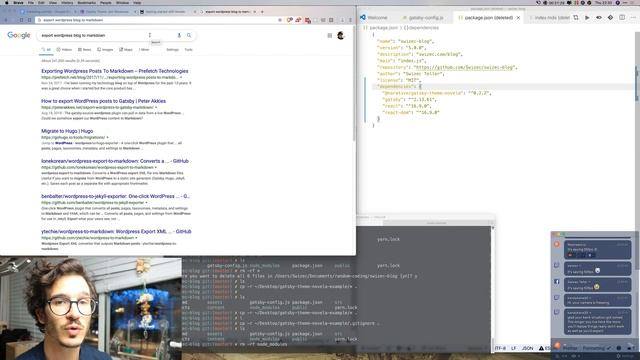Click Open Changes icon in VS Code
The width and height of the screenshot is (640, 360).
pyautogui.click(x=576, y=18)
